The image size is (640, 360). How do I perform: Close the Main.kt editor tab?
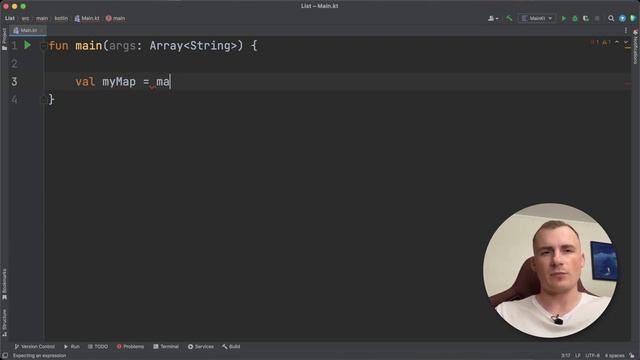coord(42,30)
